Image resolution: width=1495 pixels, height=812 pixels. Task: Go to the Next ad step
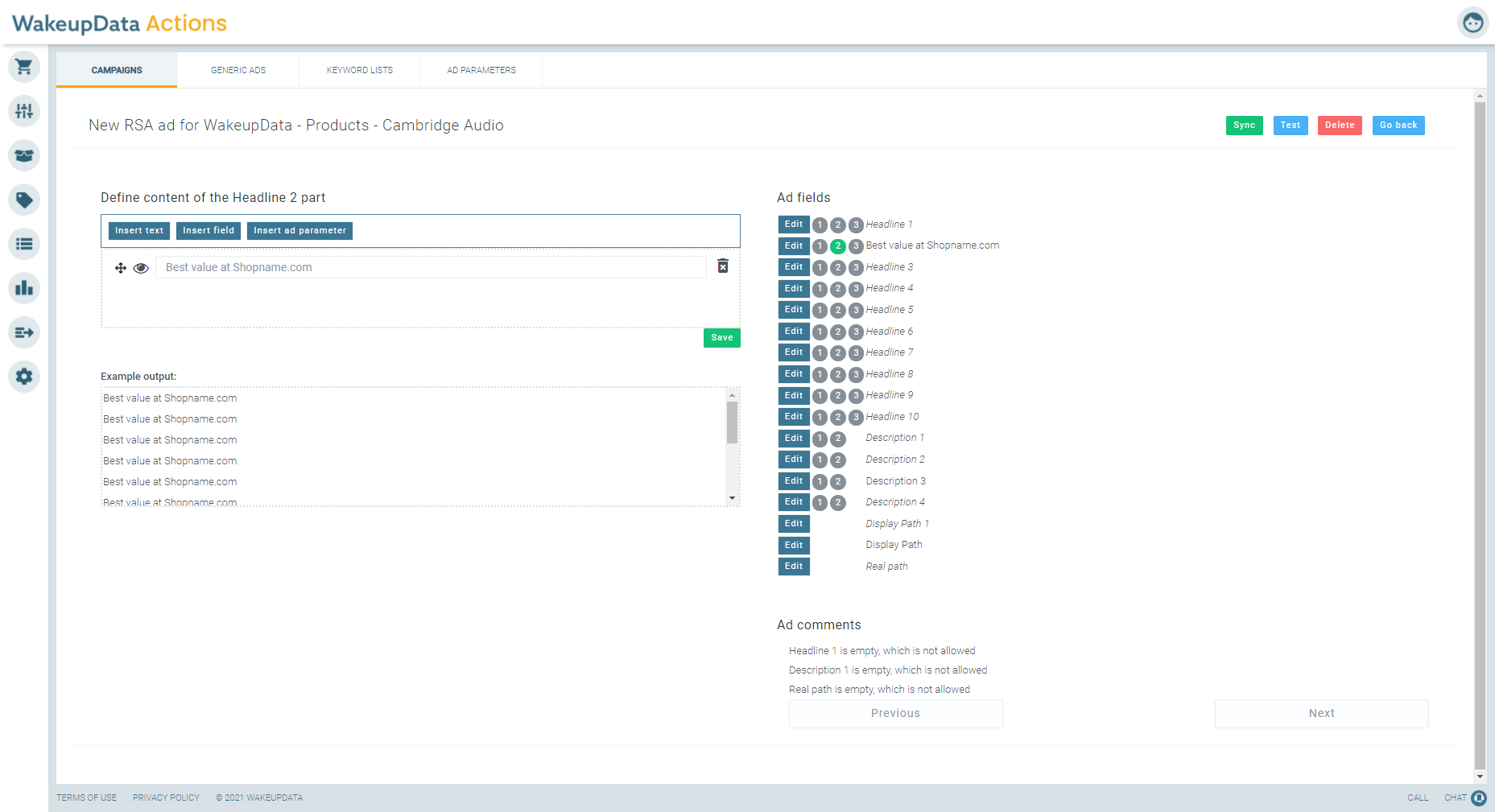pos(1321,714)
